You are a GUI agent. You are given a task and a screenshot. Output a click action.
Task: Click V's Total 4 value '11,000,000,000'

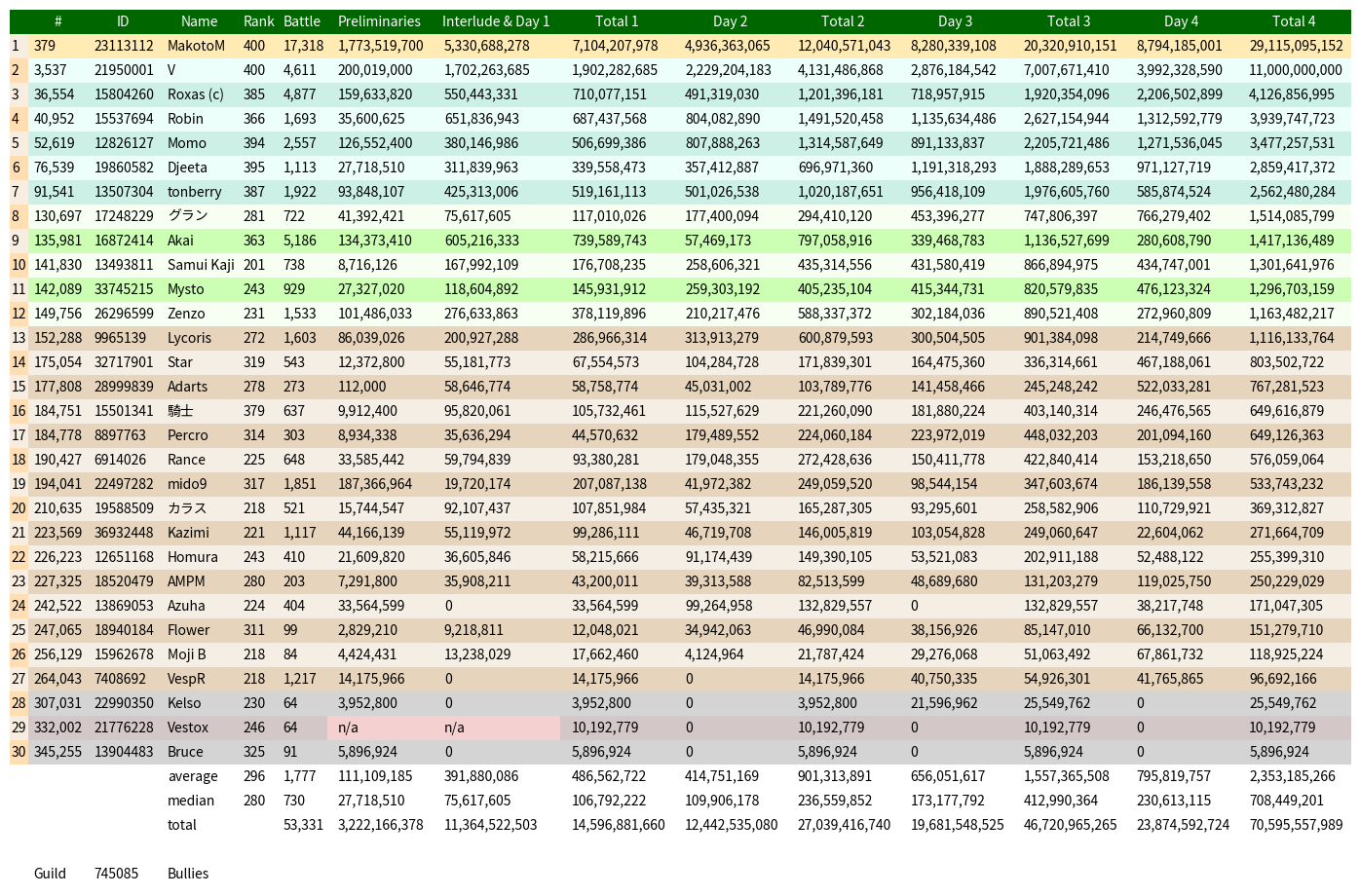pos(1295,70)
